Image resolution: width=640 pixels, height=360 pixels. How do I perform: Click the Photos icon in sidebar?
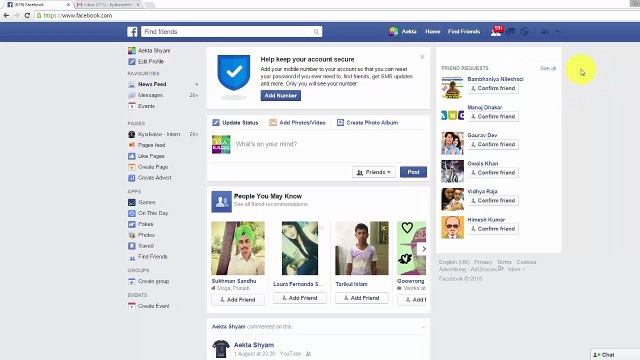[x=131, y=235]
